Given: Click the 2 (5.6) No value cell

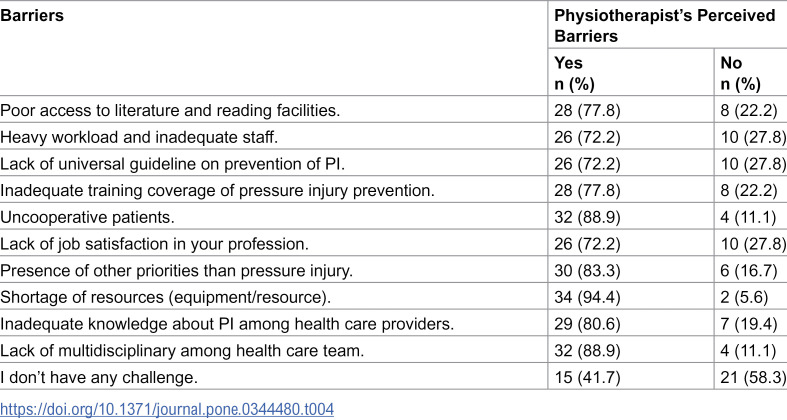Looking at the screenshot, I should 744,297.
